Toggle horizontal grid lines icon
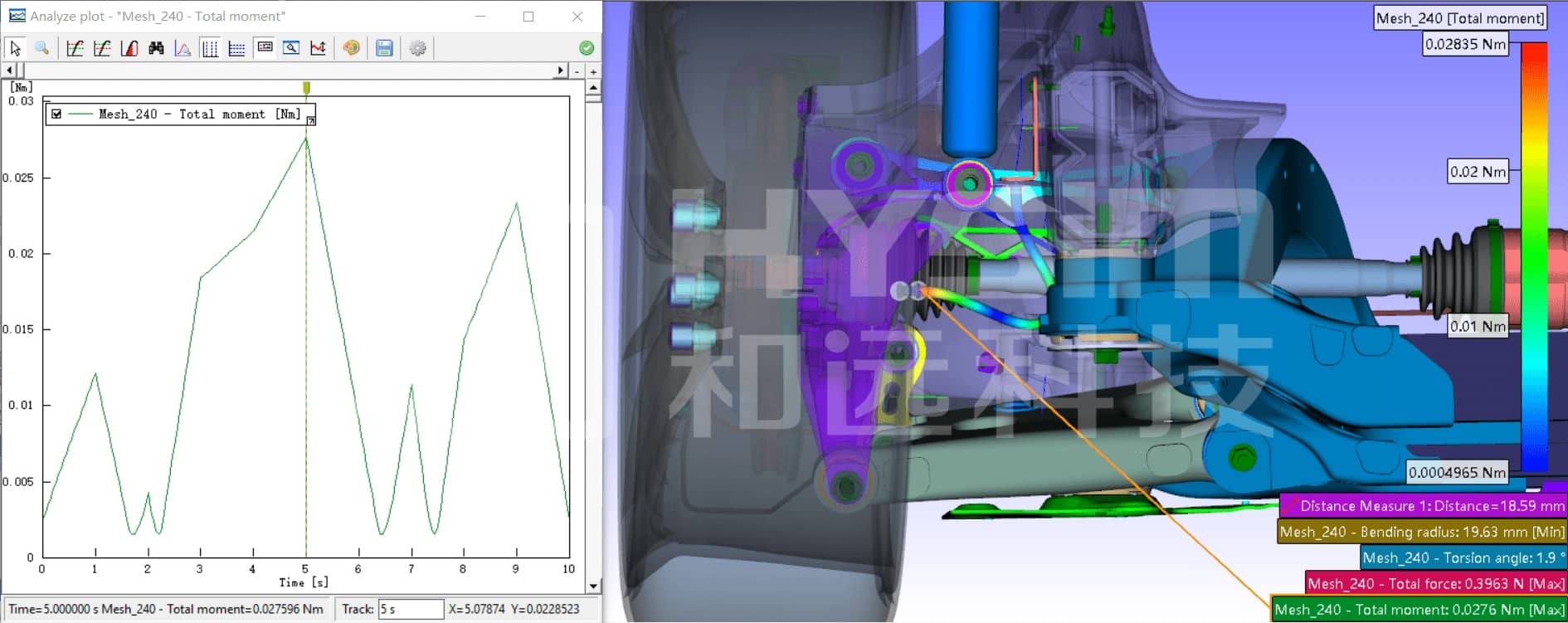Image resolution: width=1568 pixels, height=623 pixels. 236,48
